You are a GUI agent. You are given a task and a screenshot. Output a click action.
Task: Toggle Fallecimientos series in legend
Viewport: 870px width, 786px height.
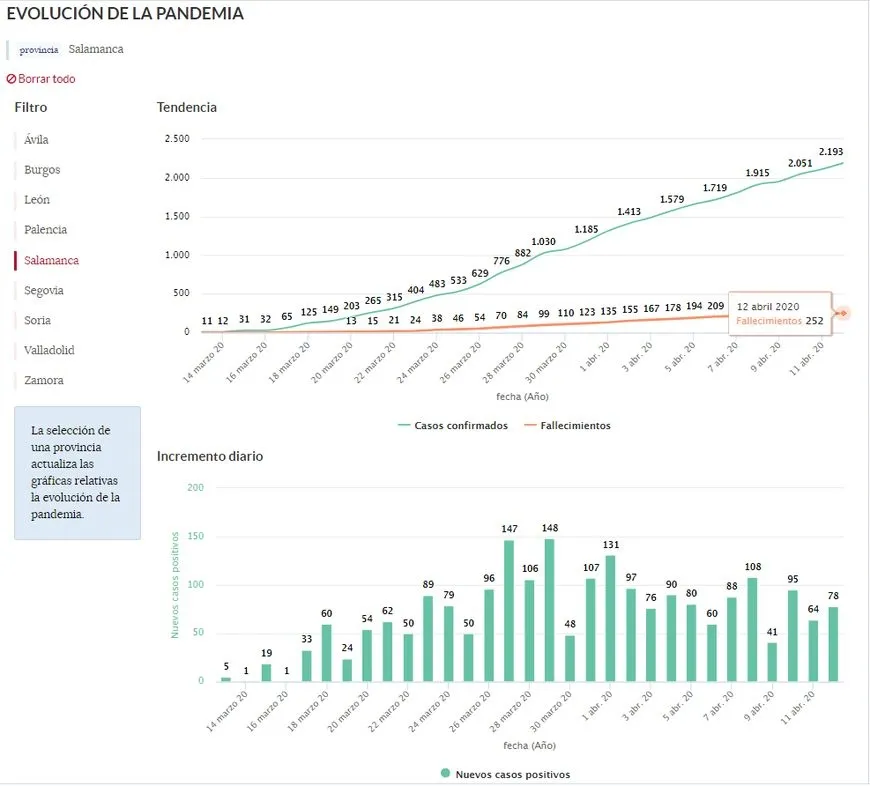pos(566,425)
